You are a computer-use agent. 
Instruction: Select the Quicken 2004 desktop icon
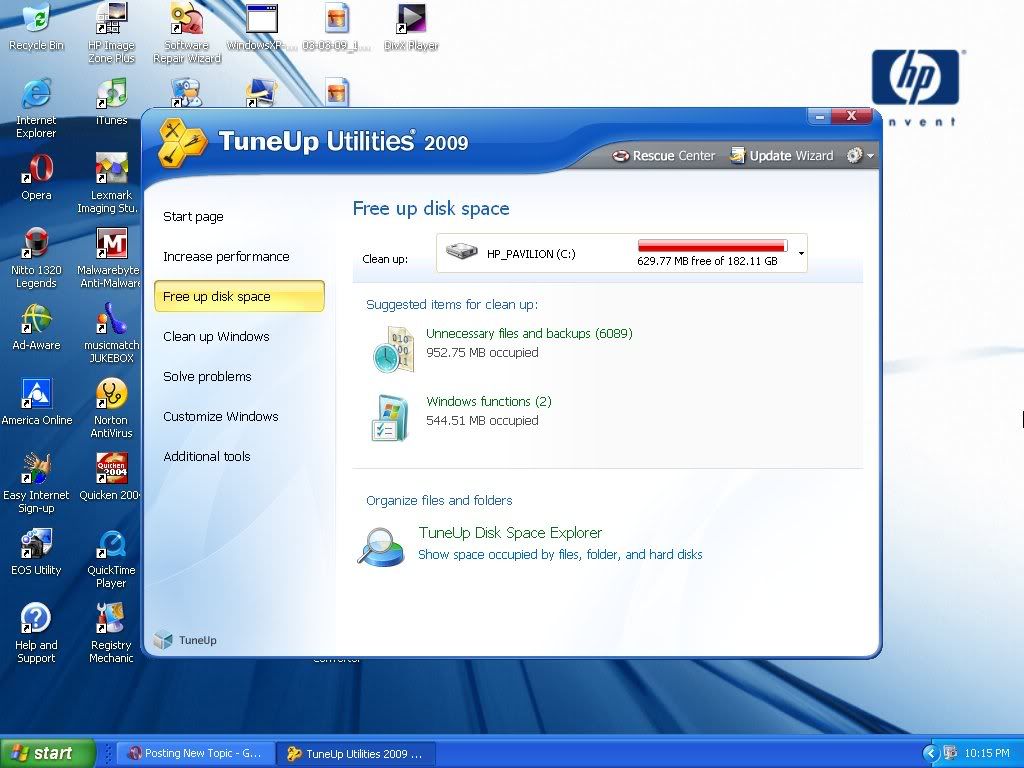(110, 477)
